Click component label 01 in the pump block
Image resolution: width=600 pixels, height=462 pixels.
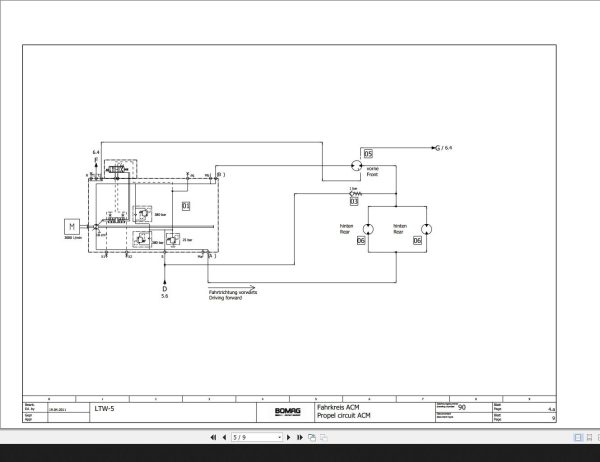click(x=186, y=206)
